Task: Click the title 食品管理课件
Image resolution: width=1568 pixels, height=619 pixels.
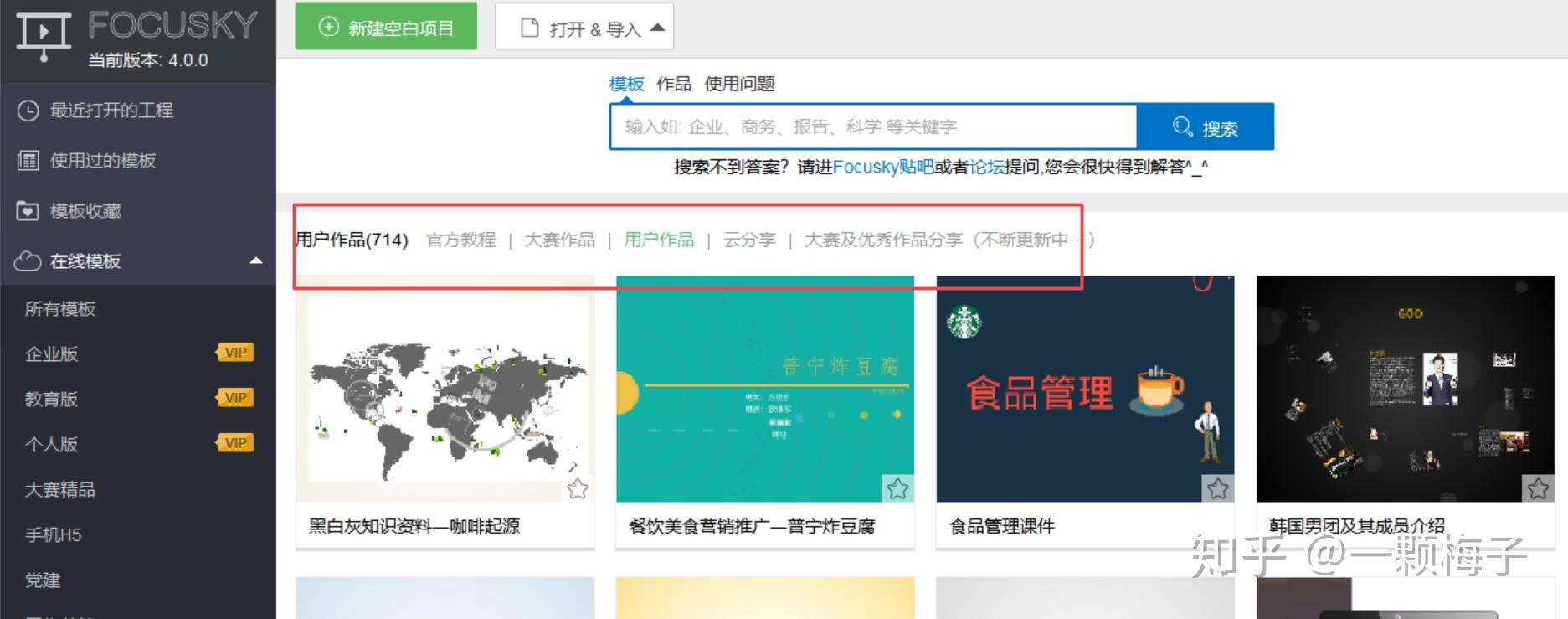Action: 1002,526
